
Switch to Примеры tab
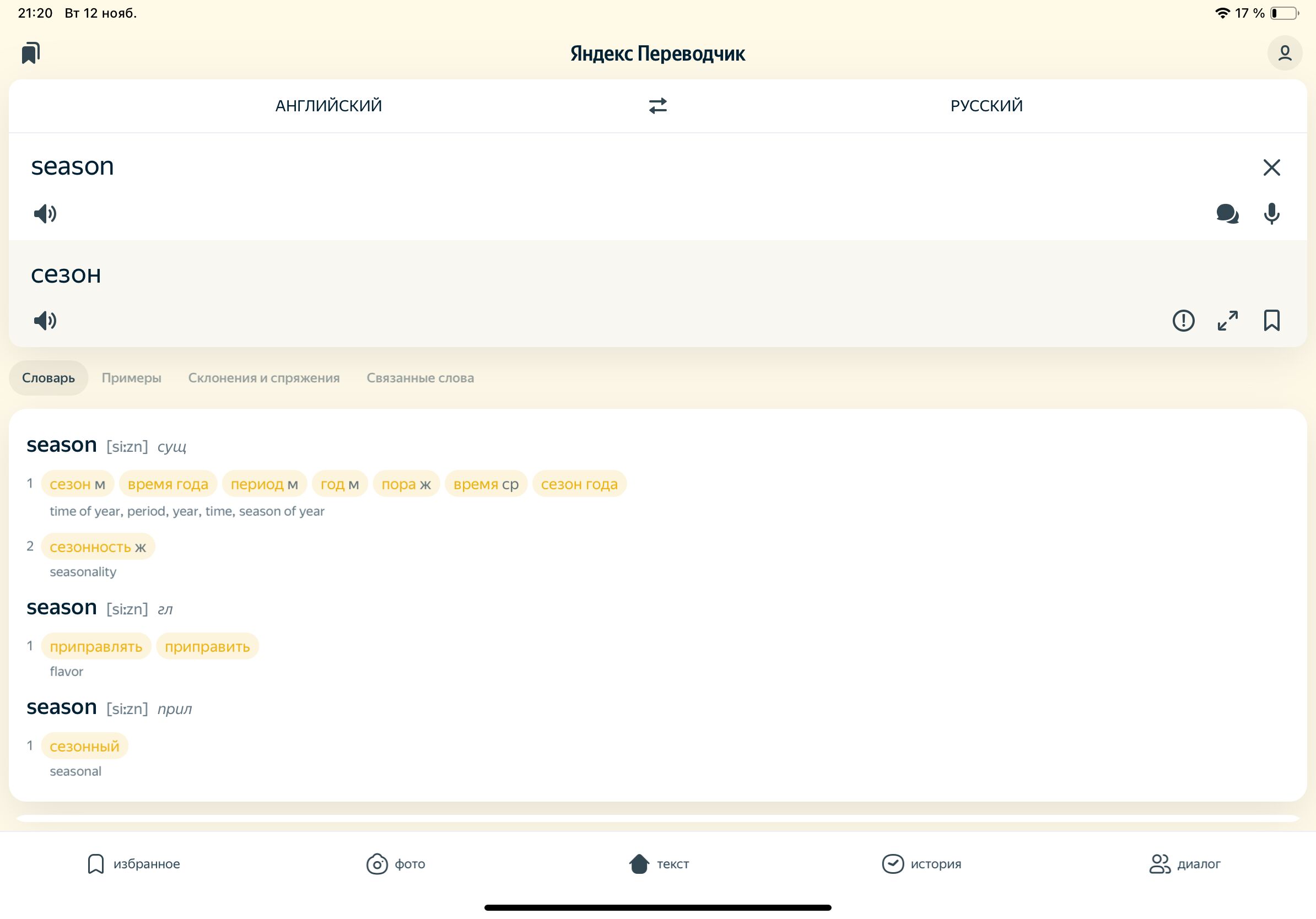coord(131,377)
